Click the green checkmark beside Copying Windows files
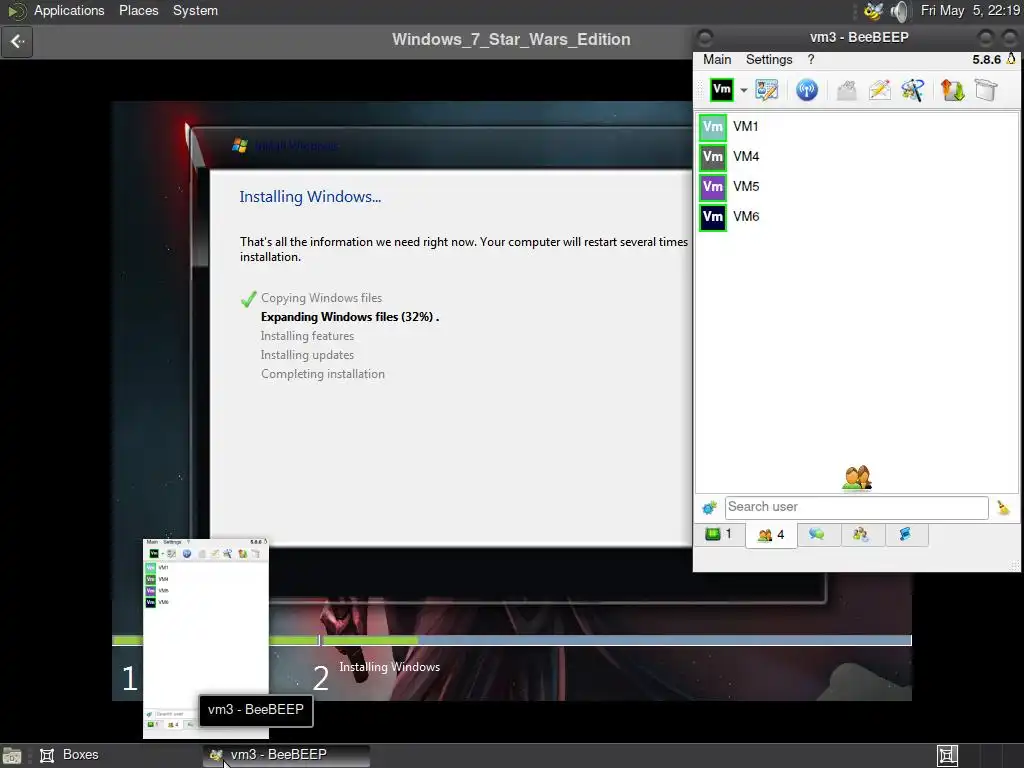This screenshot has width=1024, height=768. point(248,298)
